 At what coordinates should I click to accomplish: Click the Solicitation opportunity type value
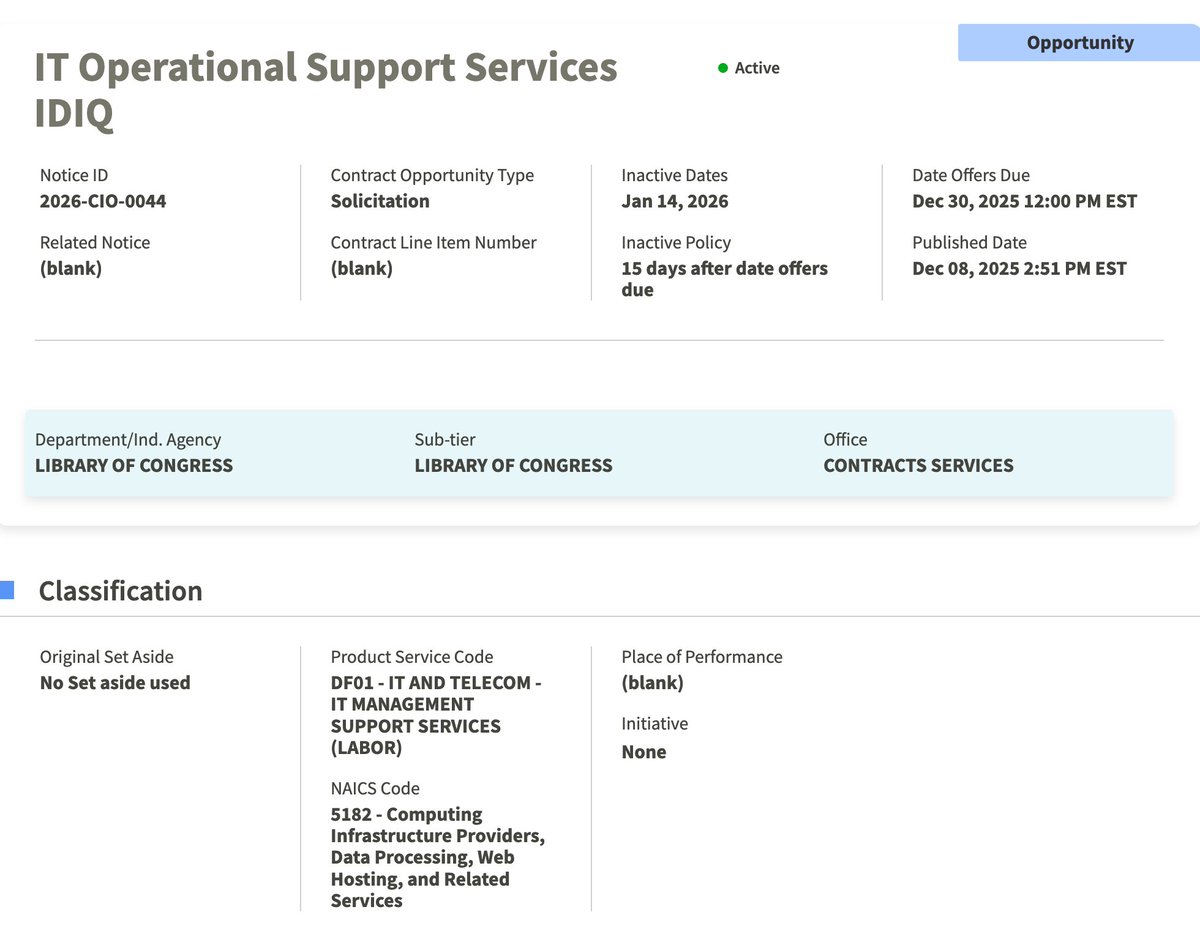click(380, 201)
